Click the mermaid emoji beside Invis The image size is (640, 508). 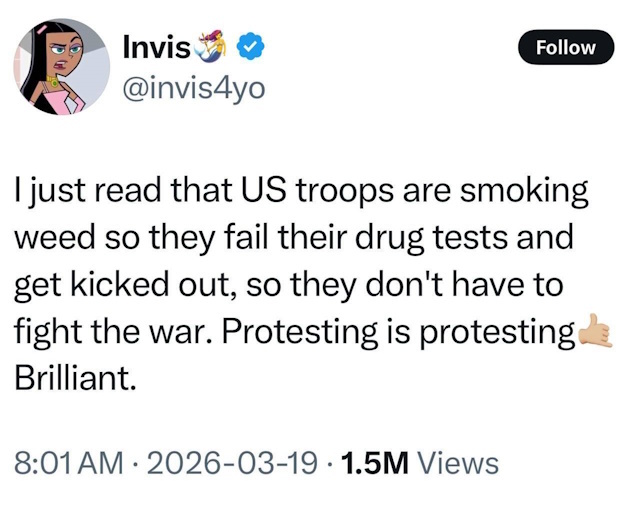point(221,46)
